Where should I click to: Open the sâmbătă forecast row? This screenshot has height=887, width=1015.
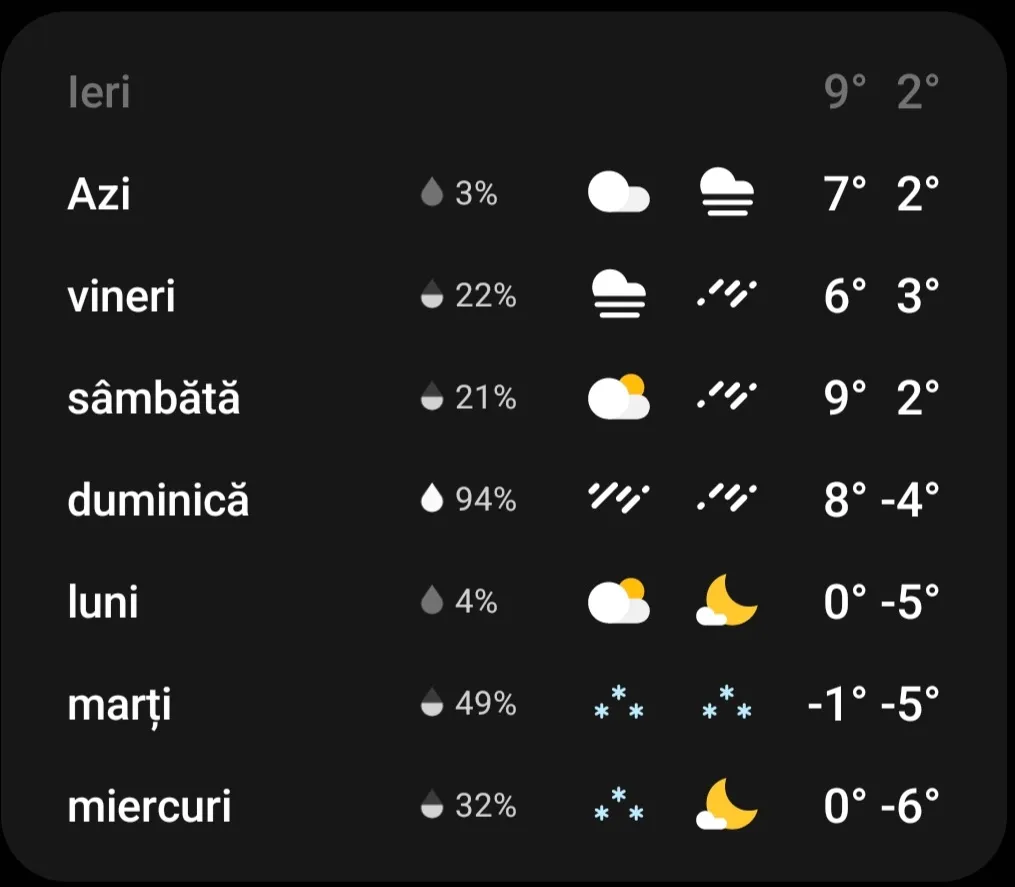(154, 398)
